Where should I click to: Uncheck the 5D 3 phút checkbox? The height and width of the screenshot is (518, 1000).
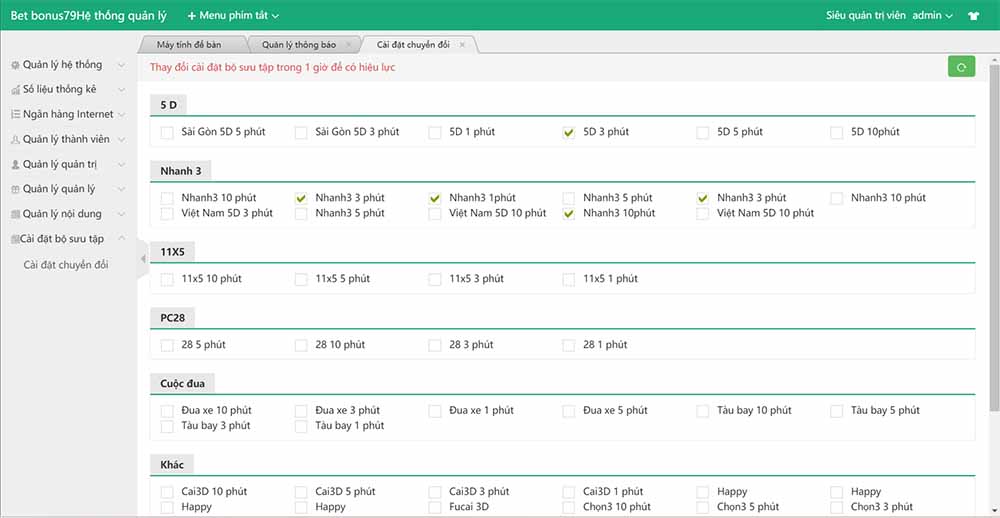tap(569, 132)
